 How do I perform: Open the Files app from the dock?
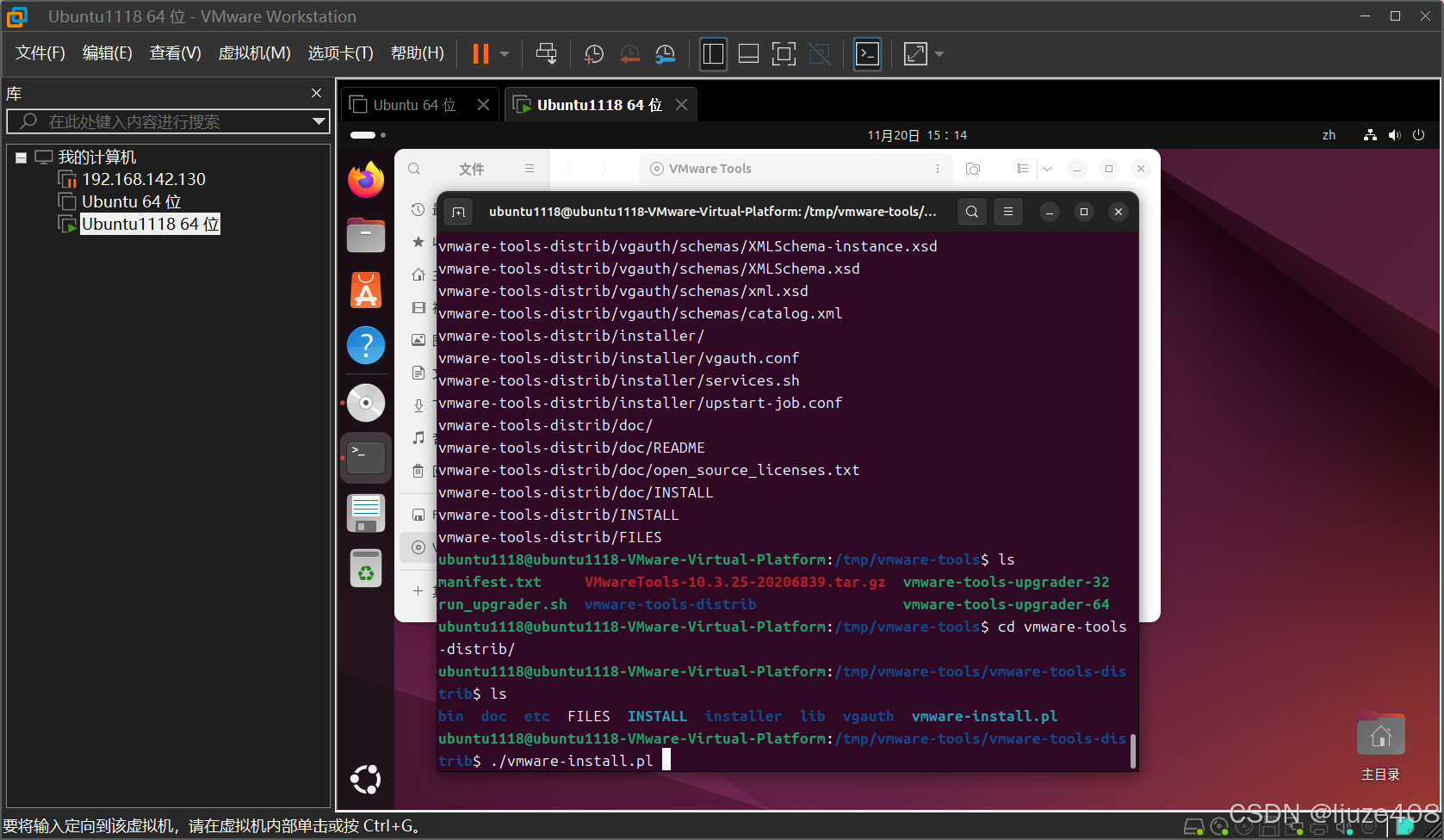click(366, 235)
